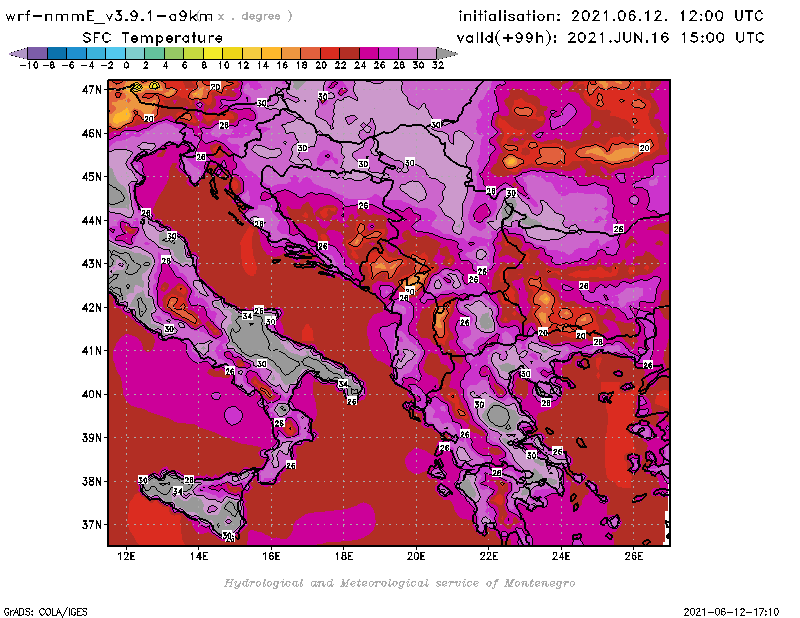Click the cyan -2 to 0 legend swatch
The width and height of the screenshot is (800, 618).
coord(116,53)
